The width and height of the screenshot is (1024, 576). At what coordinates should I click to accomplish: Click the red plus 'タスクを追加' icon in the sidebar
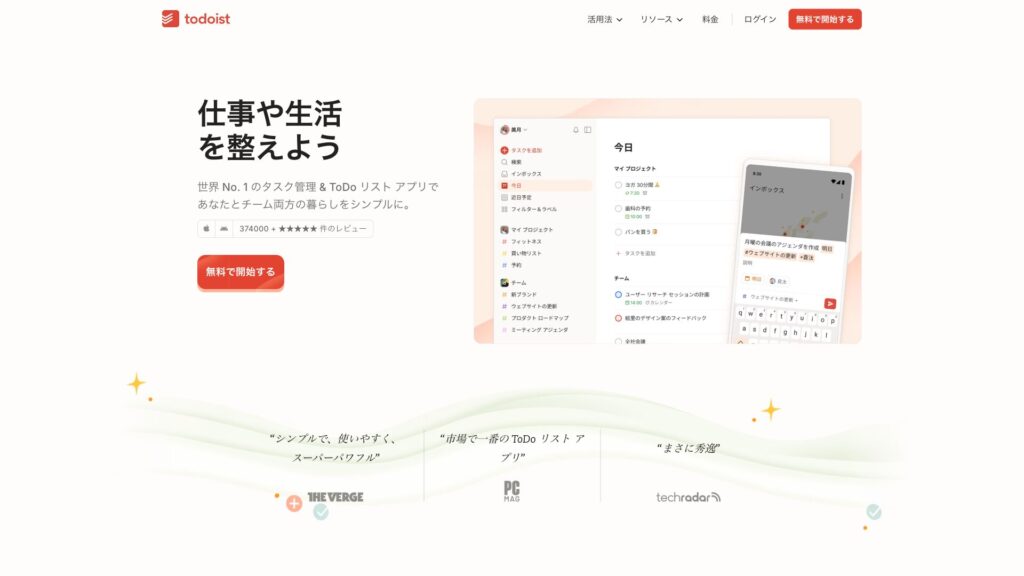[x=504, y=150]
